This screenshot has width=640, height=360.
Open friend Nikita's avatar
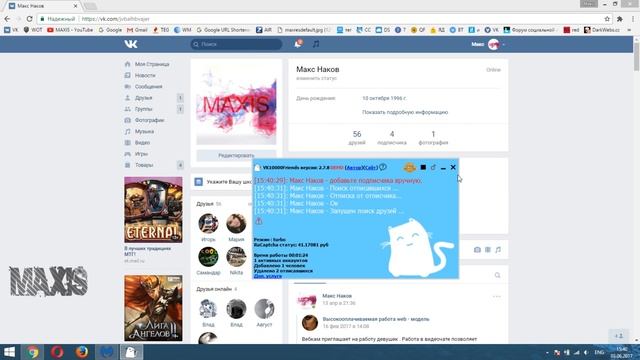tap(236, 257)
